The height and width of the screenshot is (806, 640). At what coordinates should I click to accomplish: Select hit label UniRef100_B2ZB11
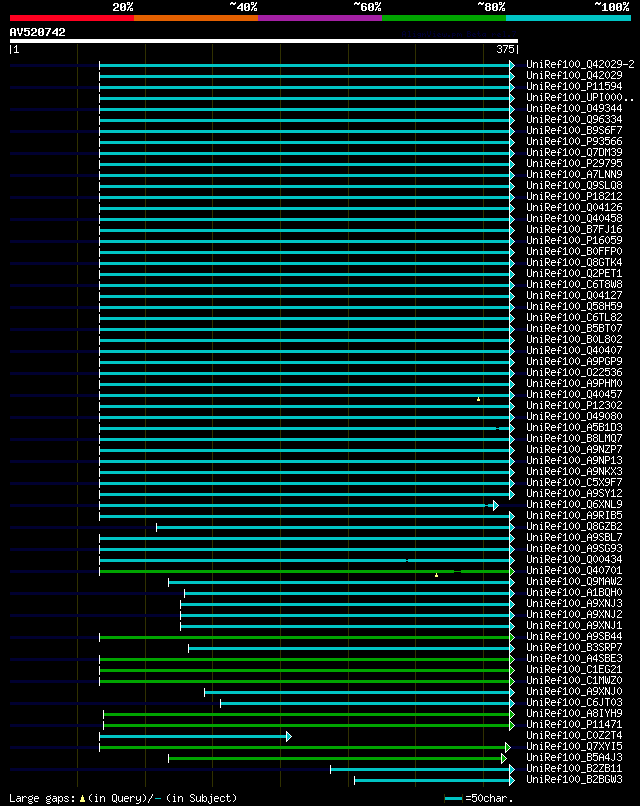click(574, 768)
